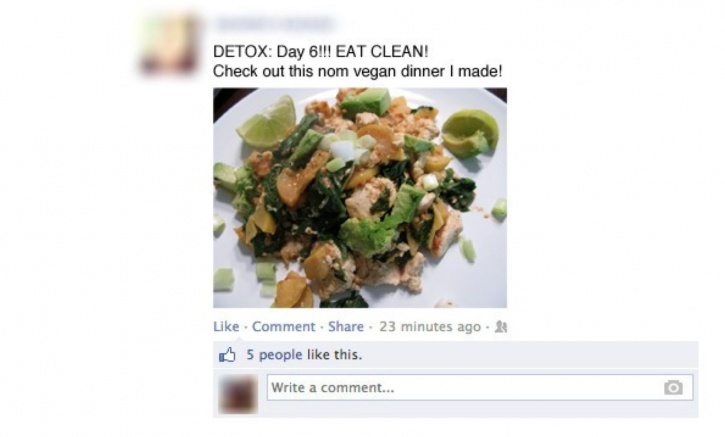The image size is (725, 437).
Task: Share this vegan dinner post
Action: coord(346,326)
